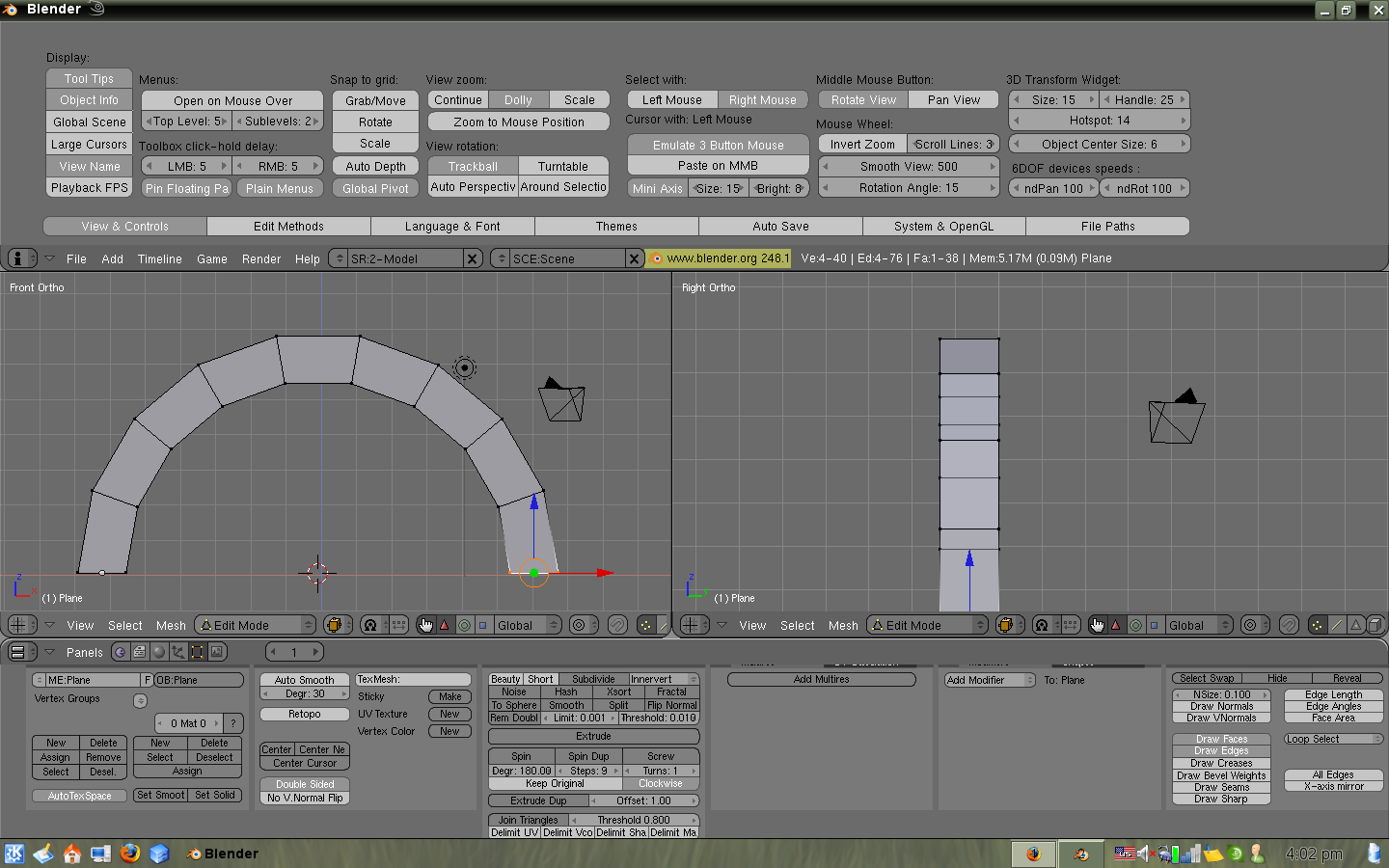Click the translate manipulator triangle in Front Ortho header
The height and width of the screenshot is (868, 1389).
coord(445,625)
